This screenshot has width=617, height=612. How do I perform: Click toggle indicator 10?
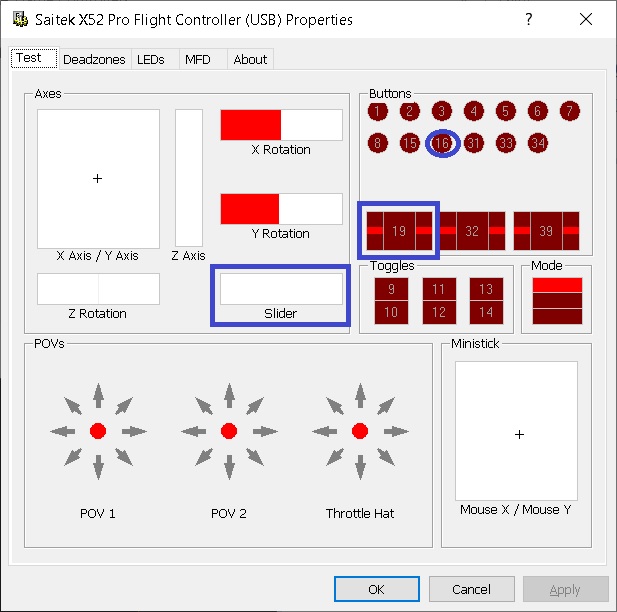pos(391,312)
